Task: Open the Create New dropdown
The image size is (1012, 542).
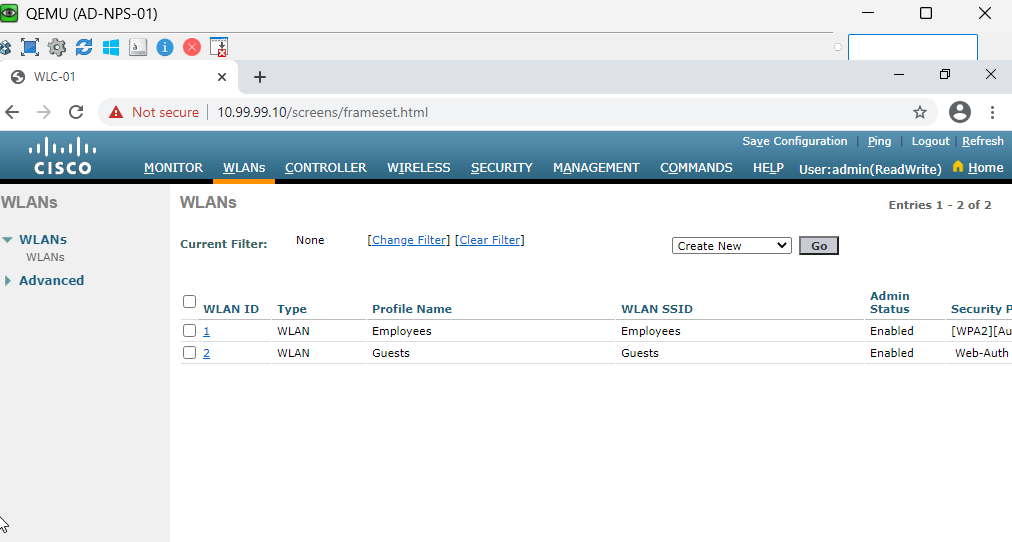Action: 731,246
